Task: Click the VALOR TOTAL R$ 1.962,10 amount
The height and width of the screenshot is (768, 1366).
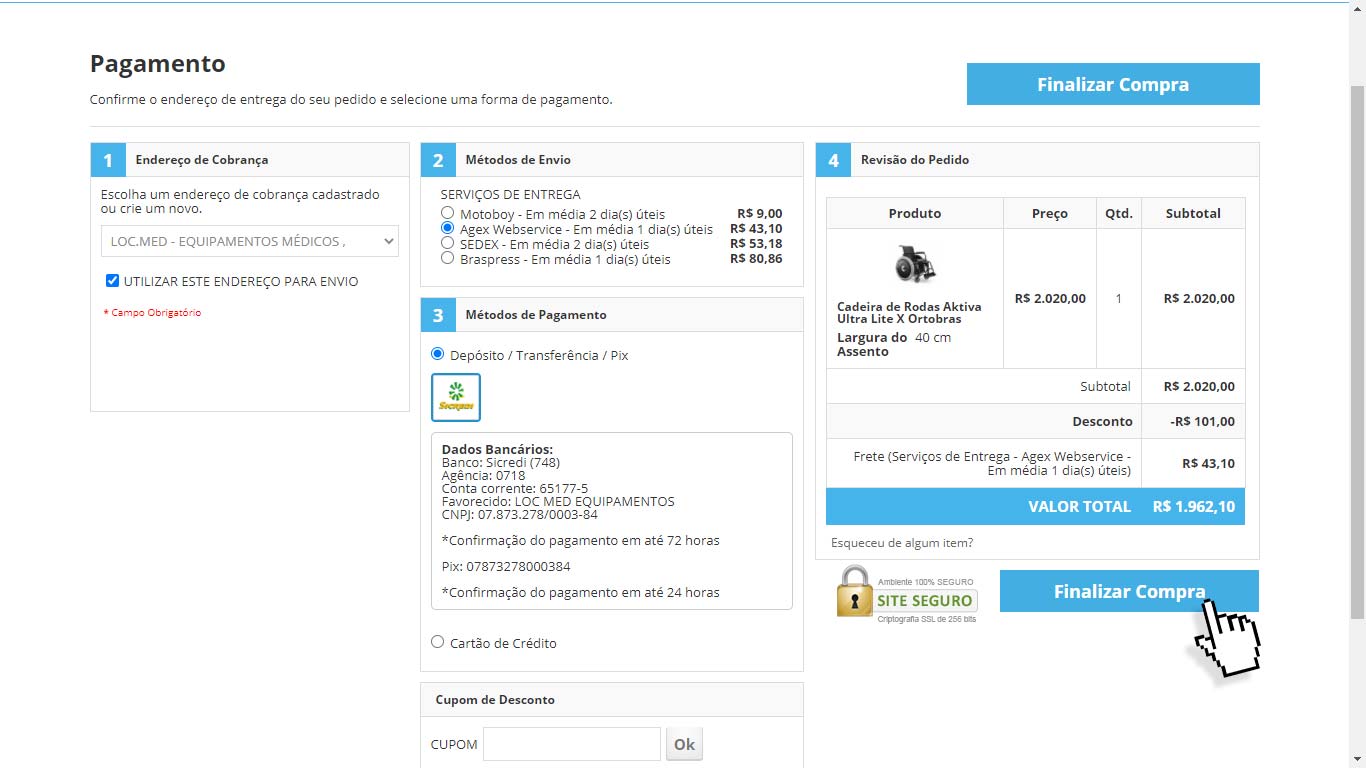Action: pos(1194,507)
